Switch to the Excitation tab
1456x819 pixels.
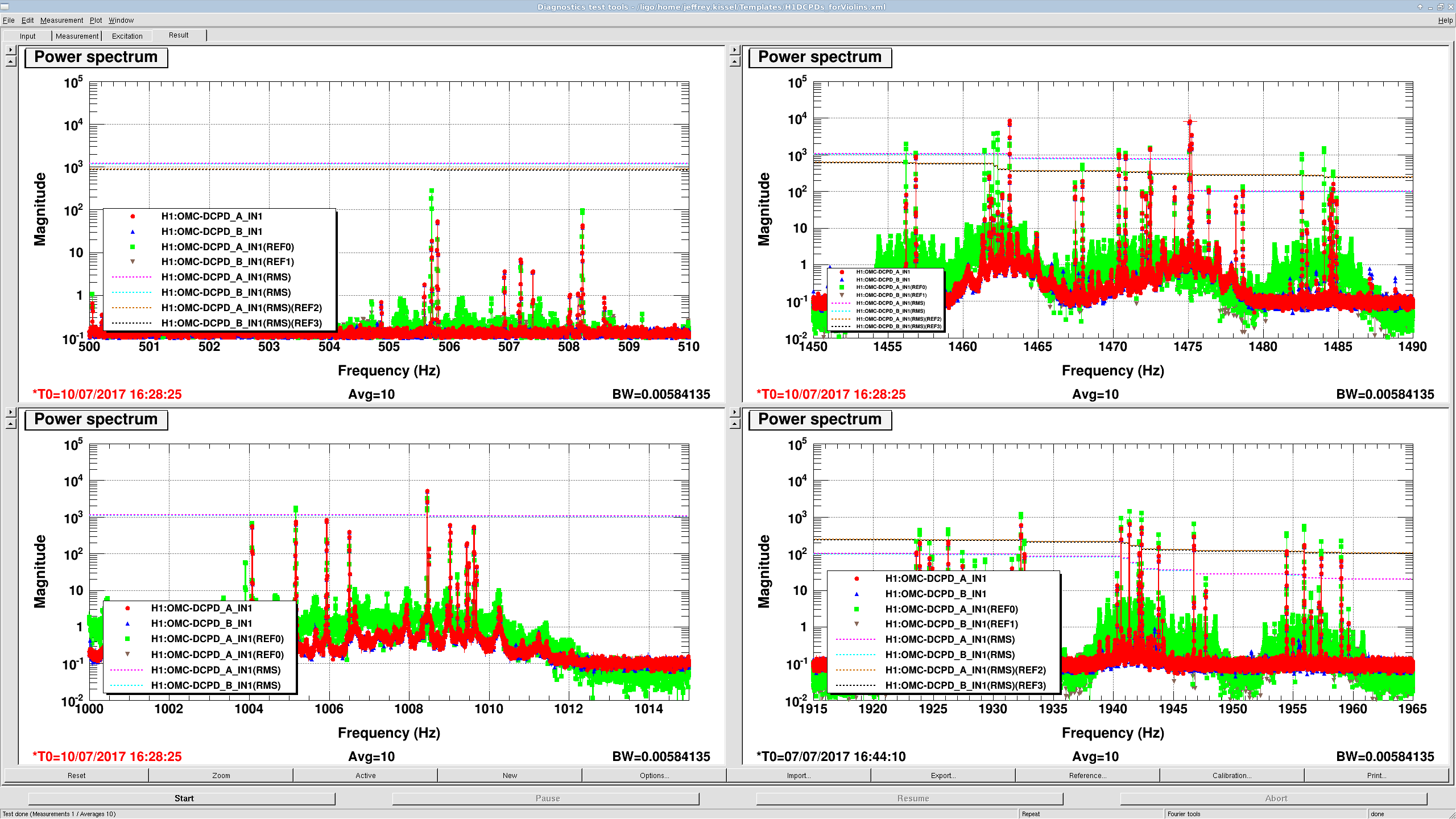[x=127, y=36]
